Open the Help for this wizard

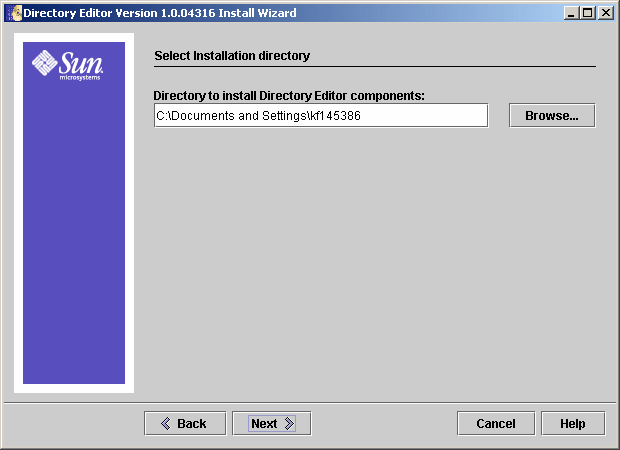pos(573,424)
